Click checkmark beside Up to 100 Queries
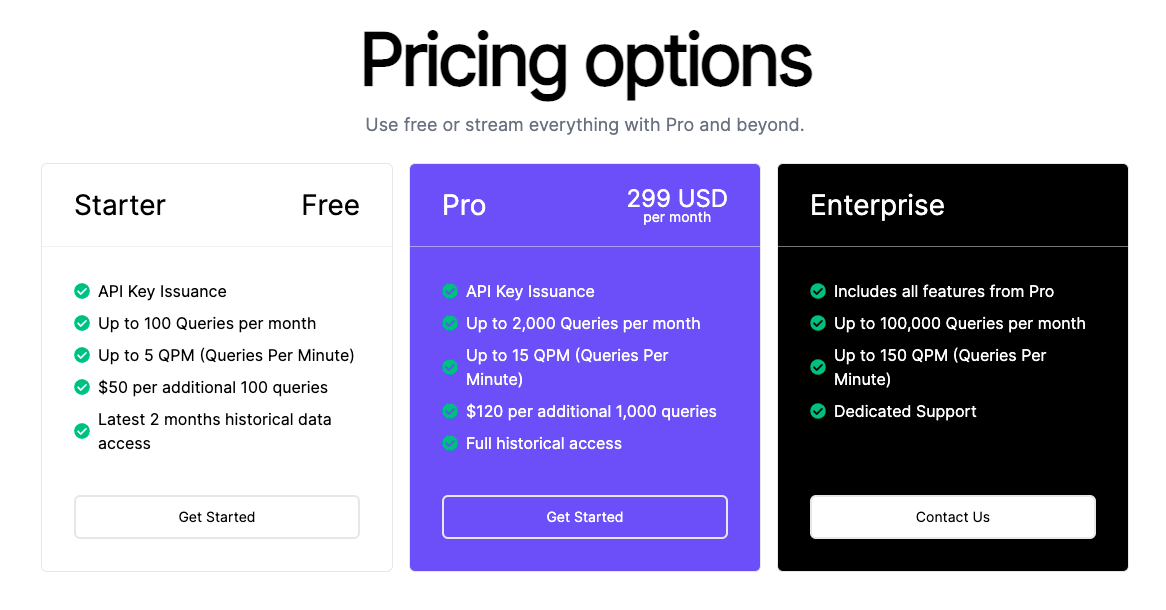This screenshot has height=610, width=1166. (x=82, y=323)
